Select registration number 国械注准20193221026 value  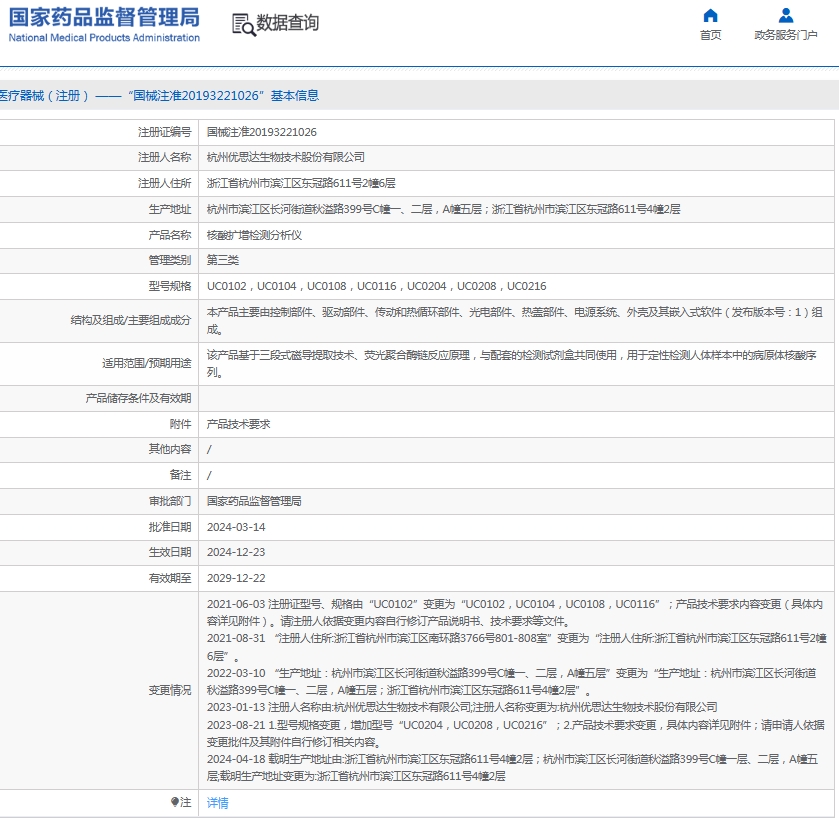point(262,132)
